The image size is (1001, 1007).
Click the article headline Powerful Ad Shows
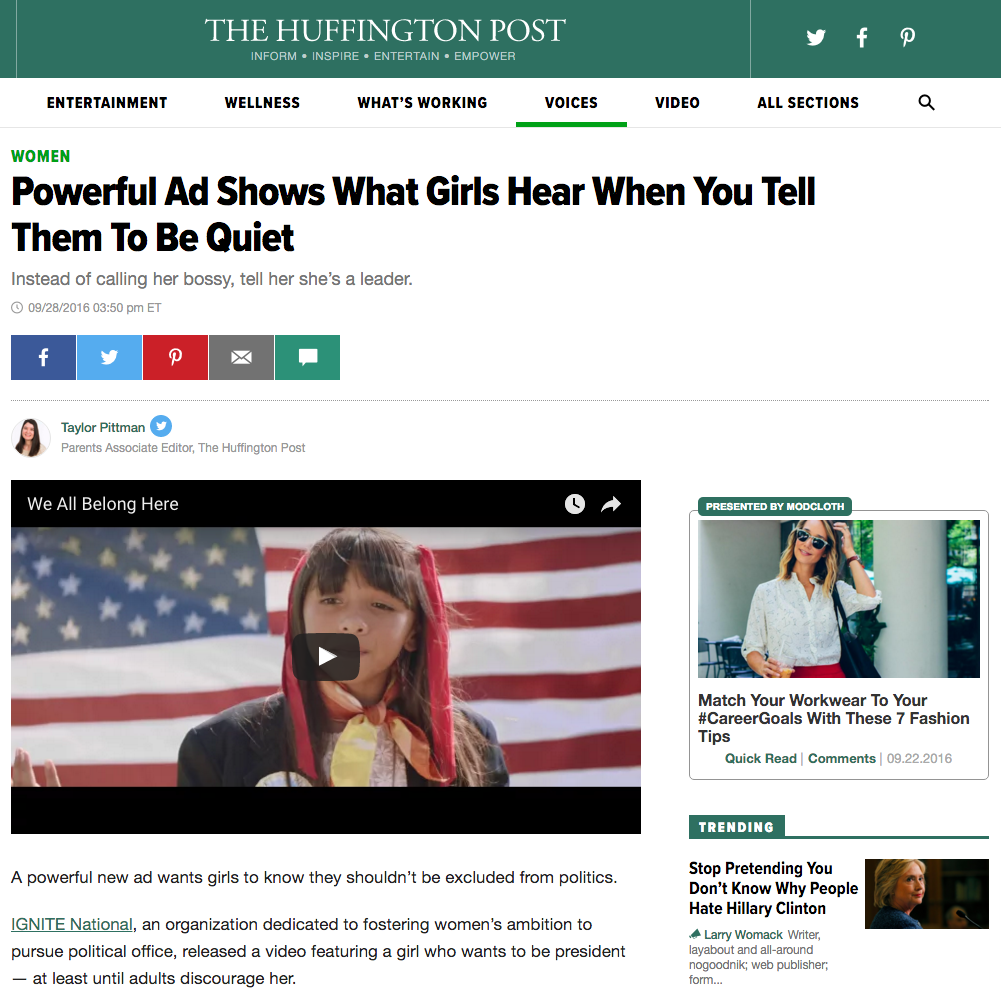(x=413, y=215)
